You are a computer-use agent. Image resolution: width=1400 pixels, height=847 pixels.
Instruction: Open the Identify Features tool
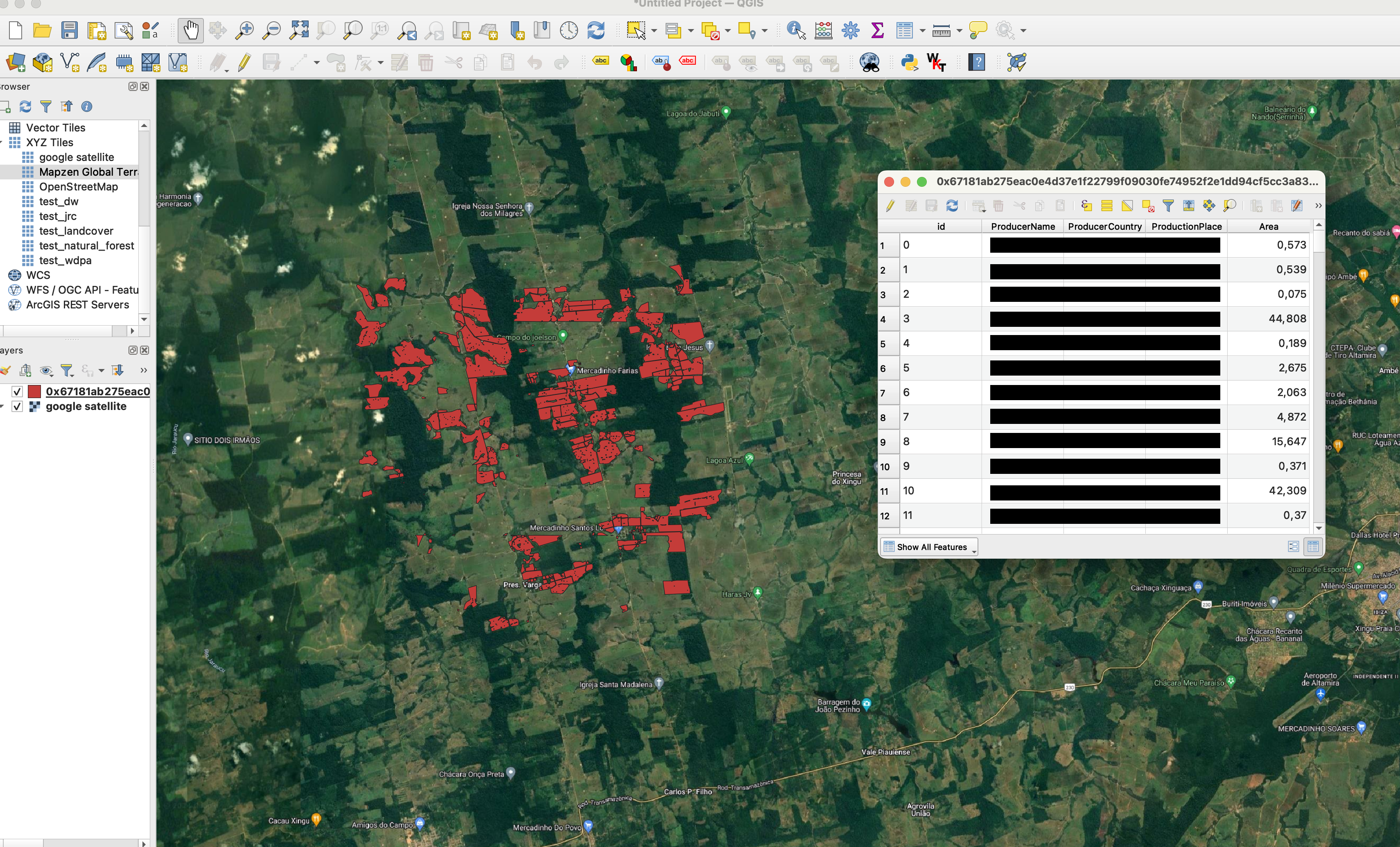click(x=796, y=30)
